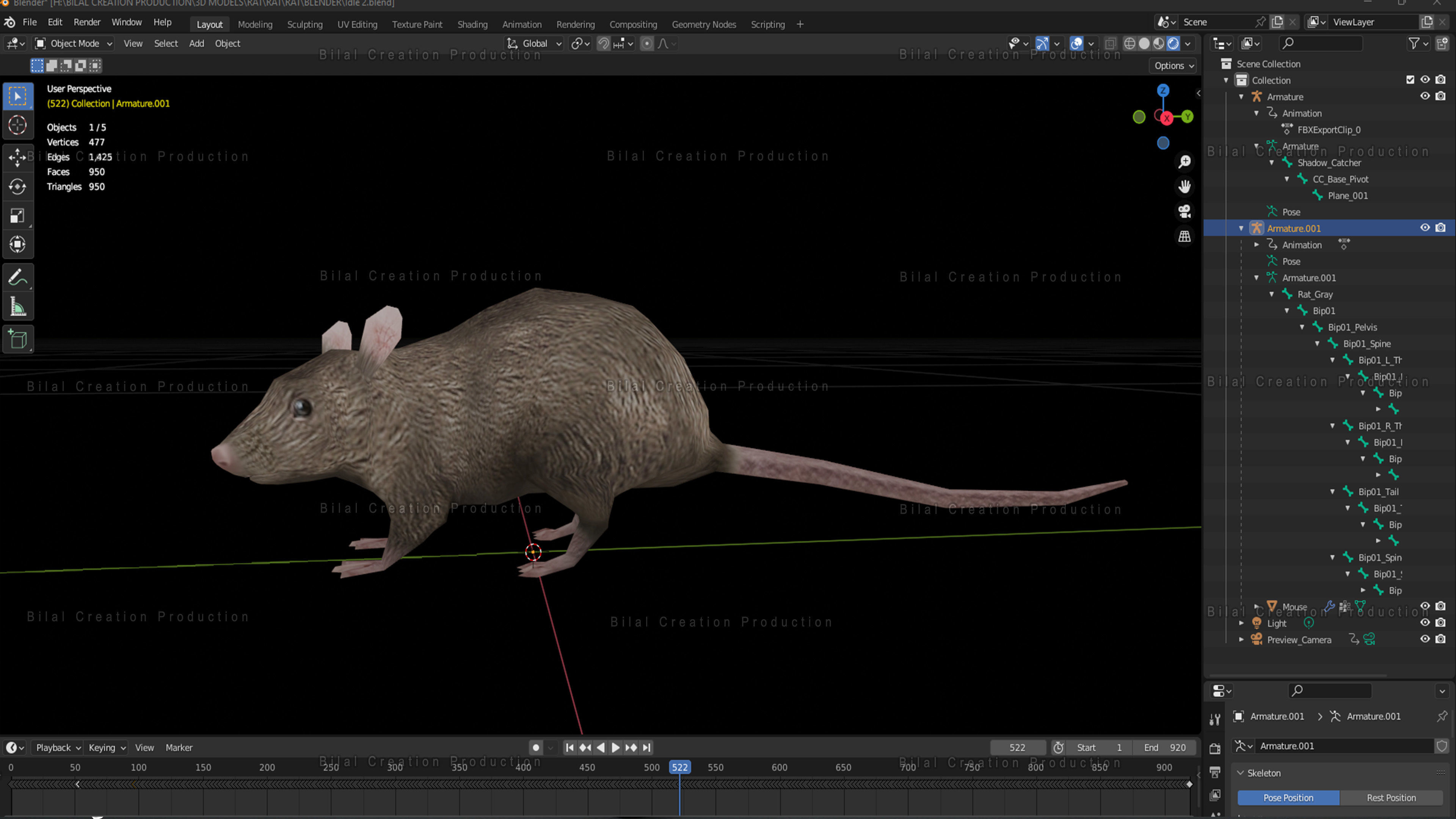Image resolution: width=1456 pixels, height=819 pixels.
Task: Toggle Light visibility eye icon
Action: [x=1425, y=623]
